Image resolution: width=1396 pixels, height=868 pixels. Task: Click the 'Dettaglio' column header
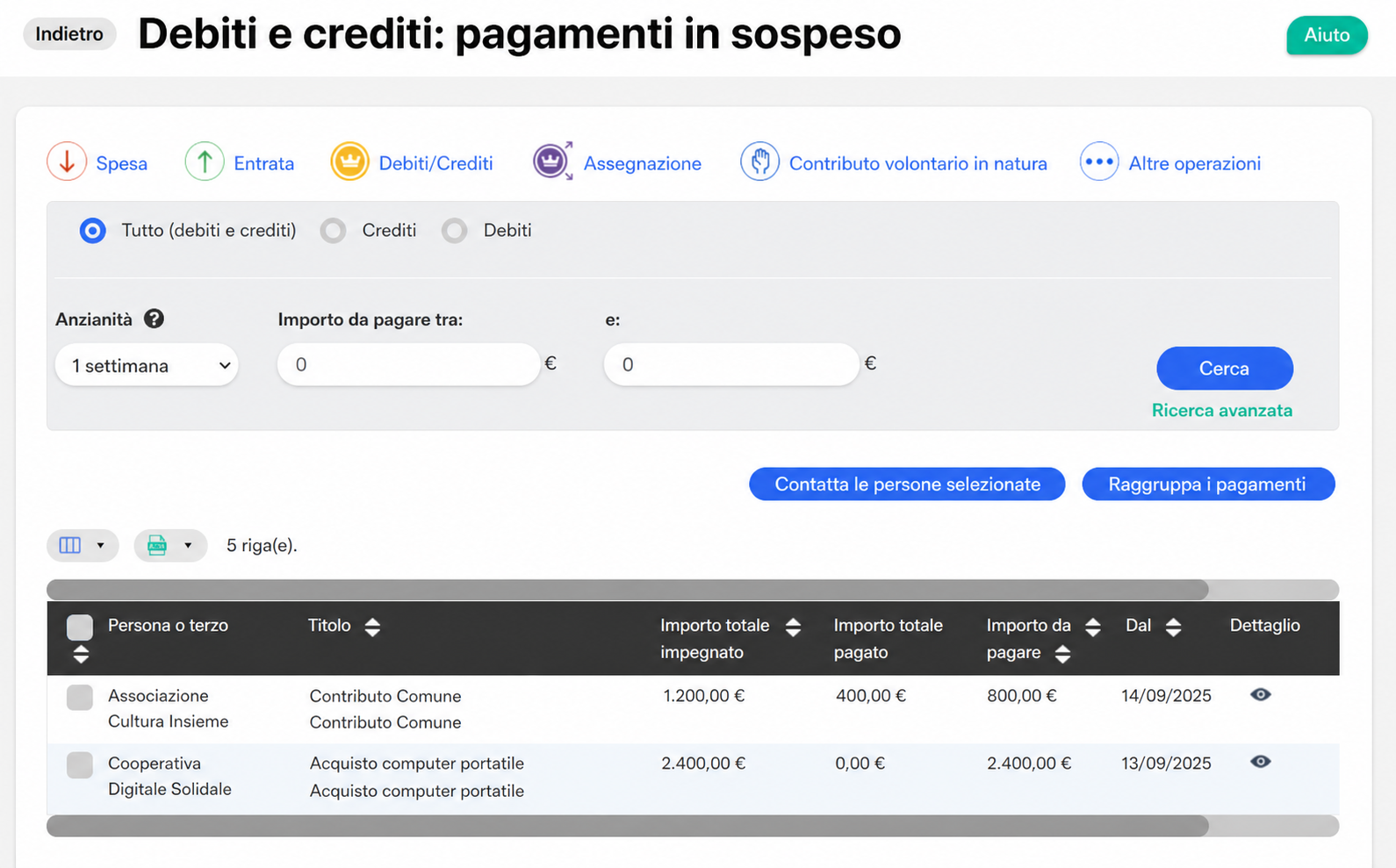1264,626
